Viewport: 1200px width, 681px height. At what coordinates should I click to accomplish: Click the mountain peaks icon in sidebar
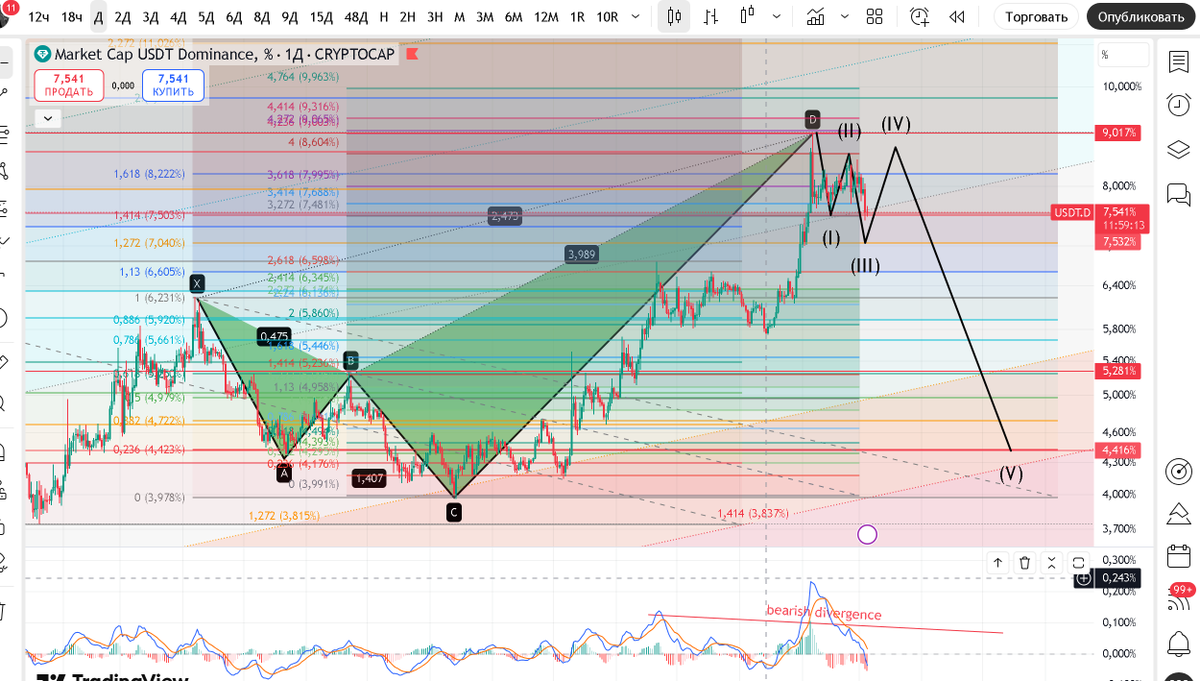1178,513
